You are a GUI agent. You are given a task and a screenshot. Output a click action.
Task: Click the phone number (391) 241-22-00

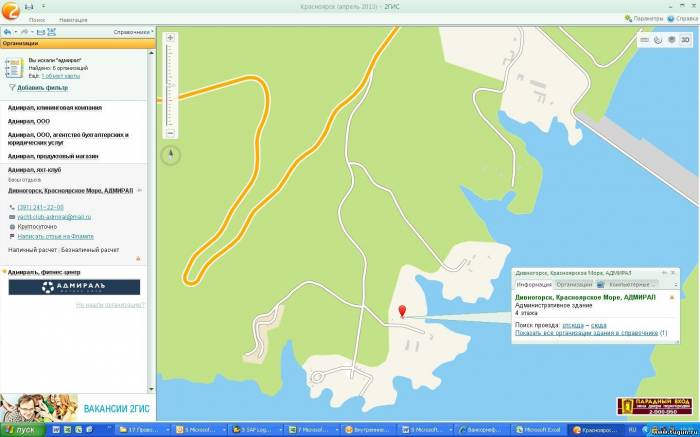[x=41, y=208]
